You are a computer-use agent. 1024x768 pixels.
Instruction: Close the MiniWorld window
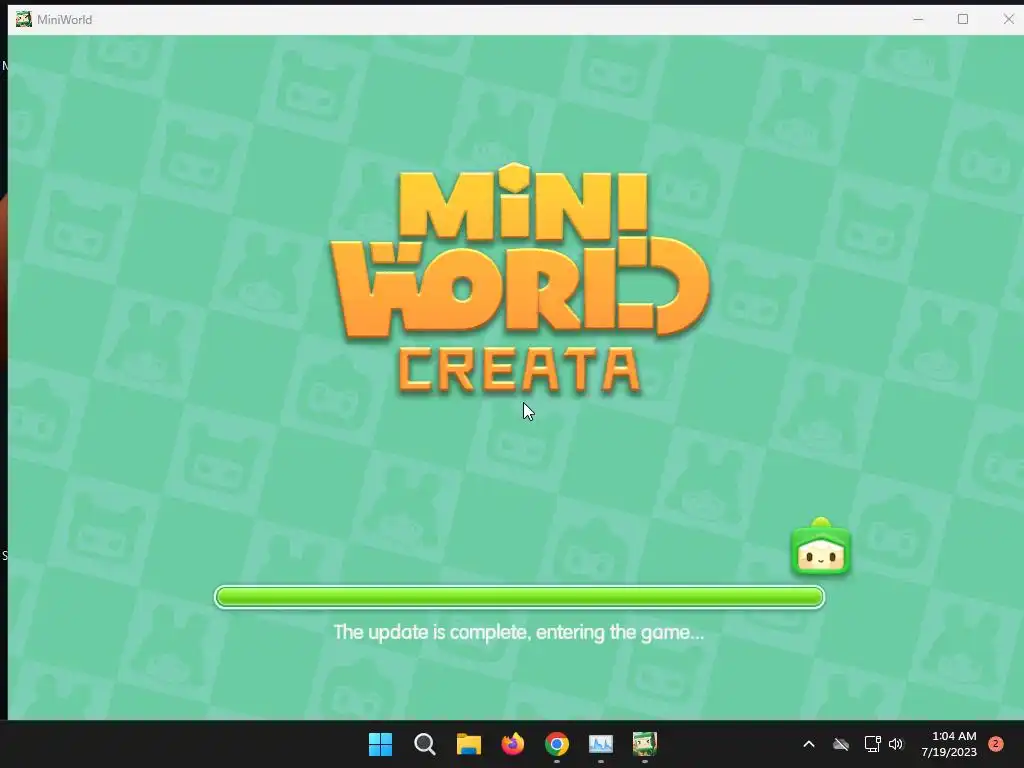coord(1008,20)
